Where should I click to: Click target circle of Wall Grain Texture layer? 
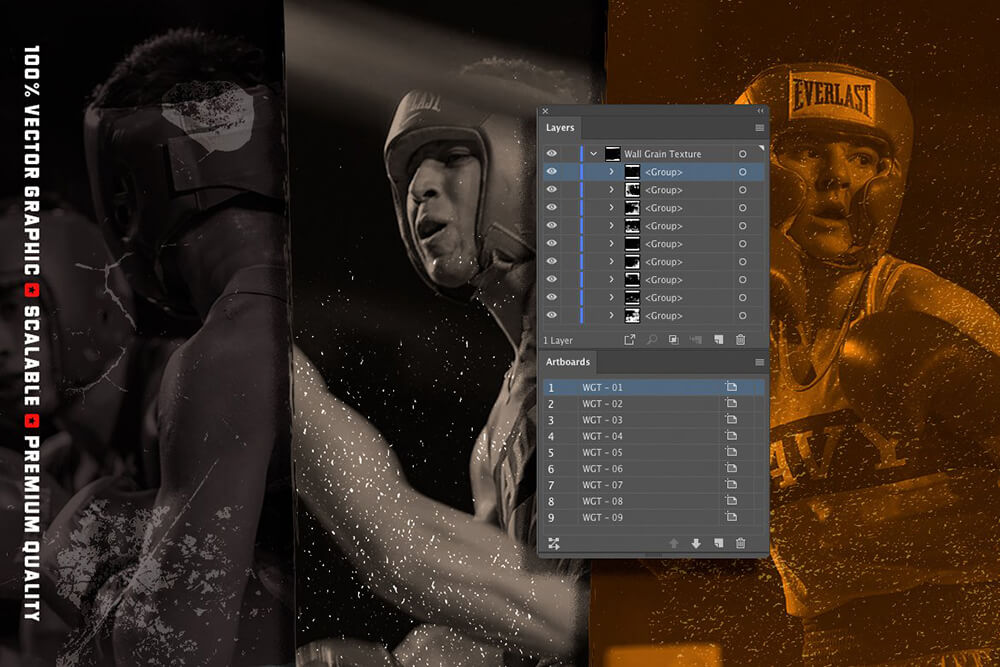click(742, 154)
